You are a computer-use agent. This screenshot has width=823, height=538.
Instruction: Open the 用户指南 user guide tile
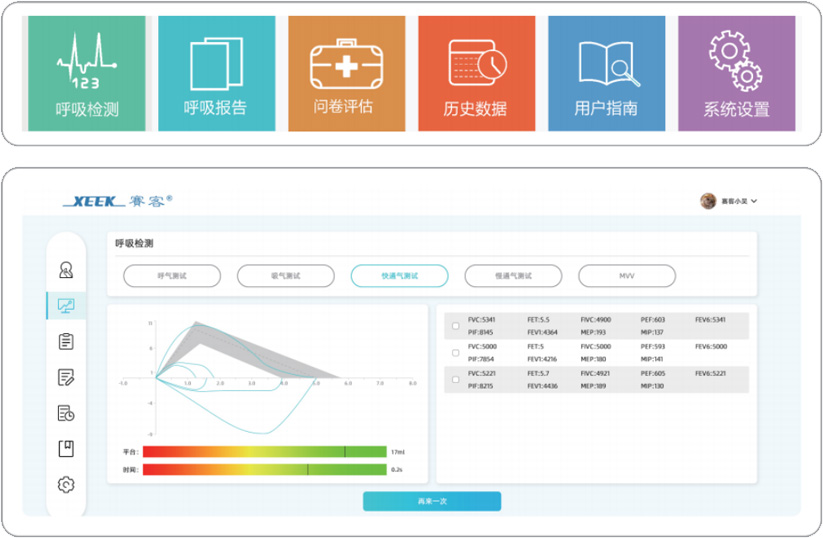(606, 73)
